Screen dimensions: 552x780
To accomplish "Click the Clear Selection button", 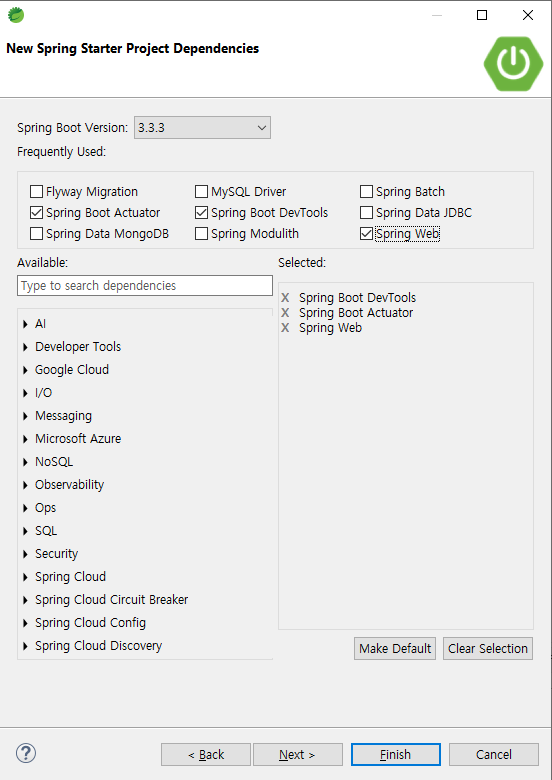I will click(x=488, y=649).
